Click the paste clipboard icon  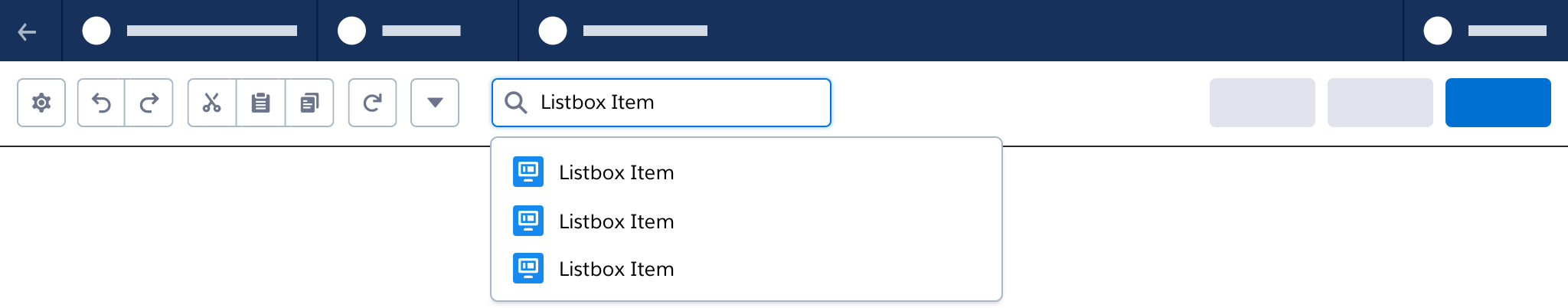[x=261, y=103]
